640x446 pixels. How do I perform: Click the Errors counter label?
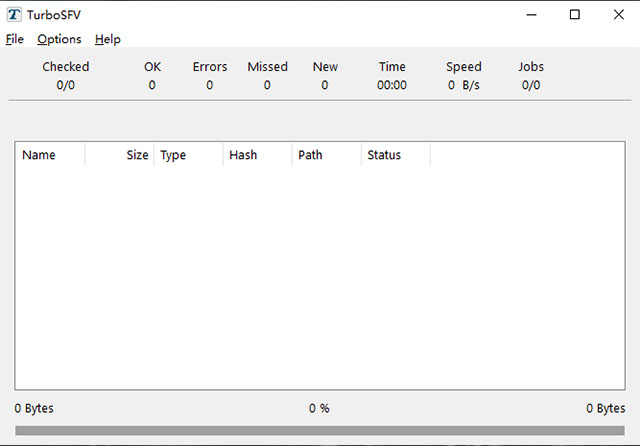click(x=210, y=67)
